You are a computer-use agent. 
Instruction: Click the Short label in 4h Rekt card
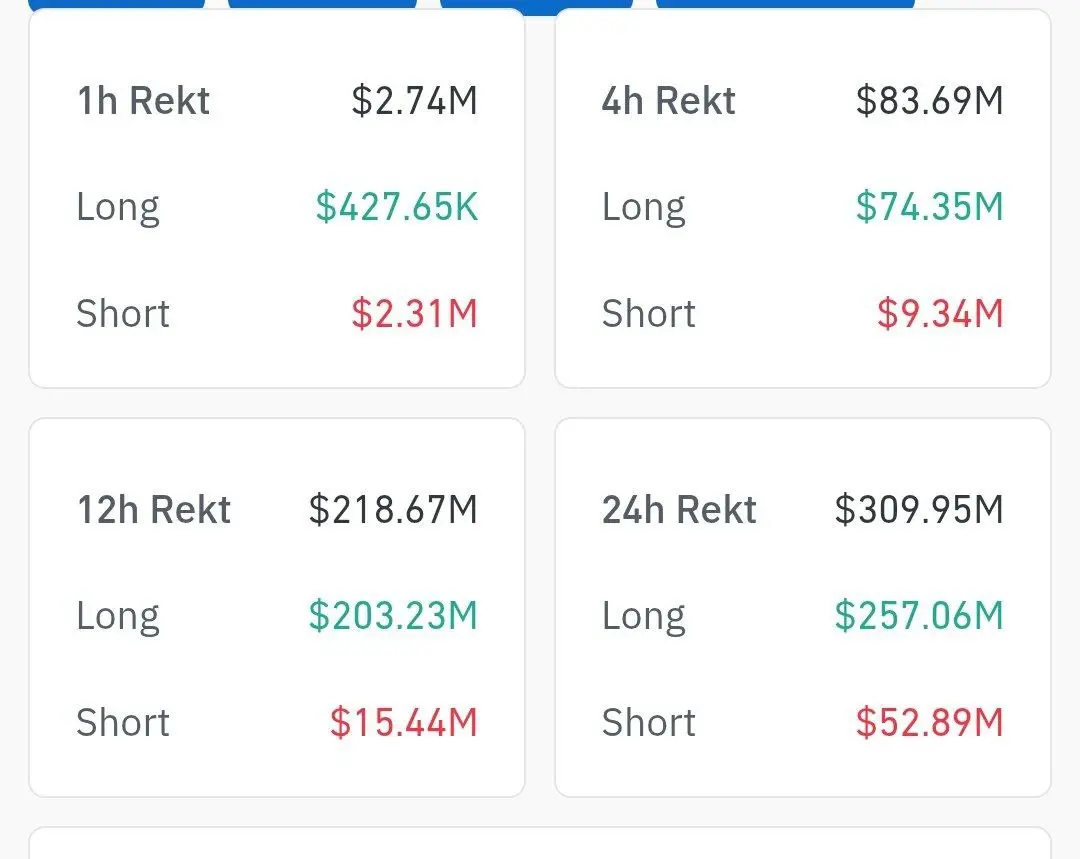pos(648,314)
